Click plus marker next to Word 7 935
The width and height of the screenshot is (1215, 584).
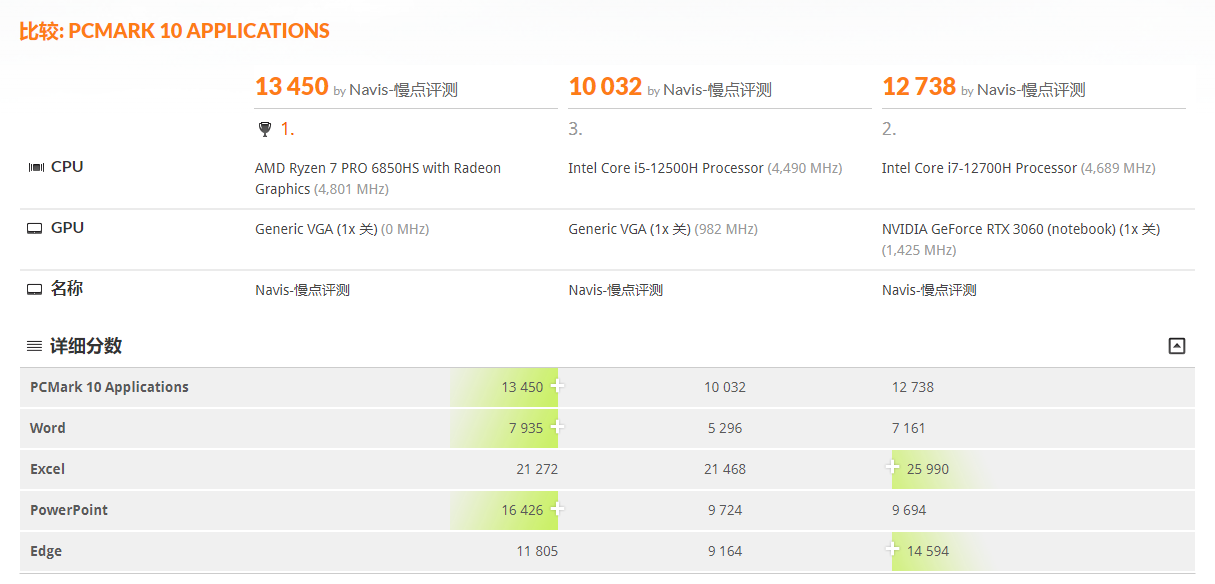click(x=557, y=427)
